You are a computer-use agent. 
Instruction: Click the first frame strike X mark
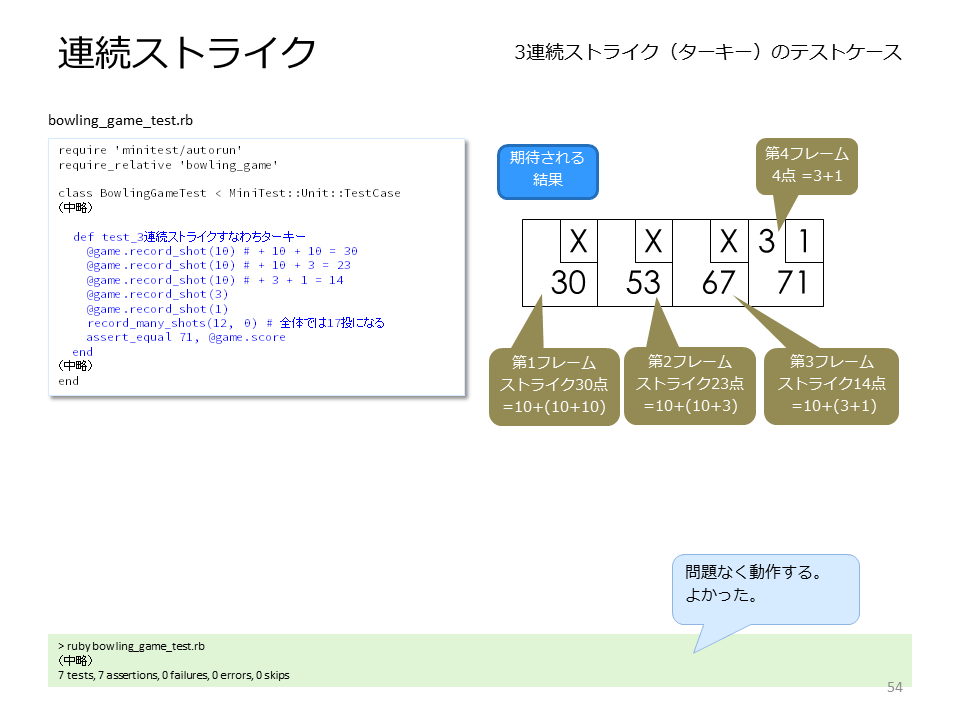(579, 241)
